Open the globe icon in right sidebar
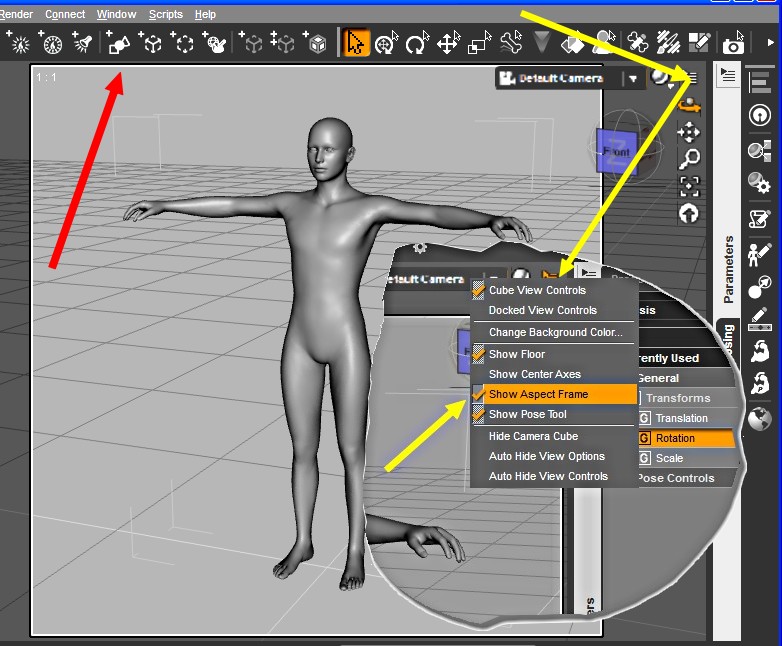This screenshot has height=646, width=782. 759,419
